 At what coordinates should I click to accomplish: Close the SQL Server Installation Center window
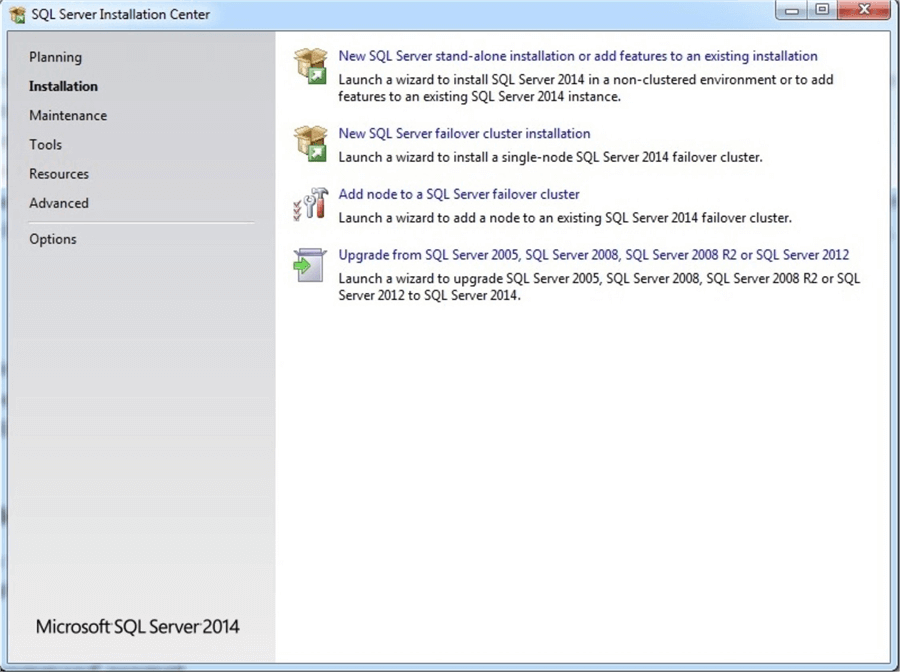coord(863,10)
